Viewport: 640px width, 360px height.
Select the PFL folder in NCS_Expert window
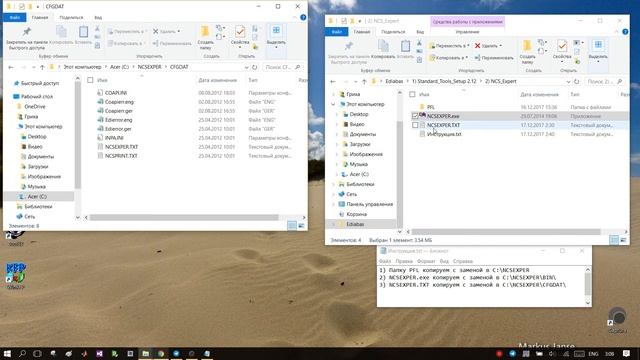(430, 107)
